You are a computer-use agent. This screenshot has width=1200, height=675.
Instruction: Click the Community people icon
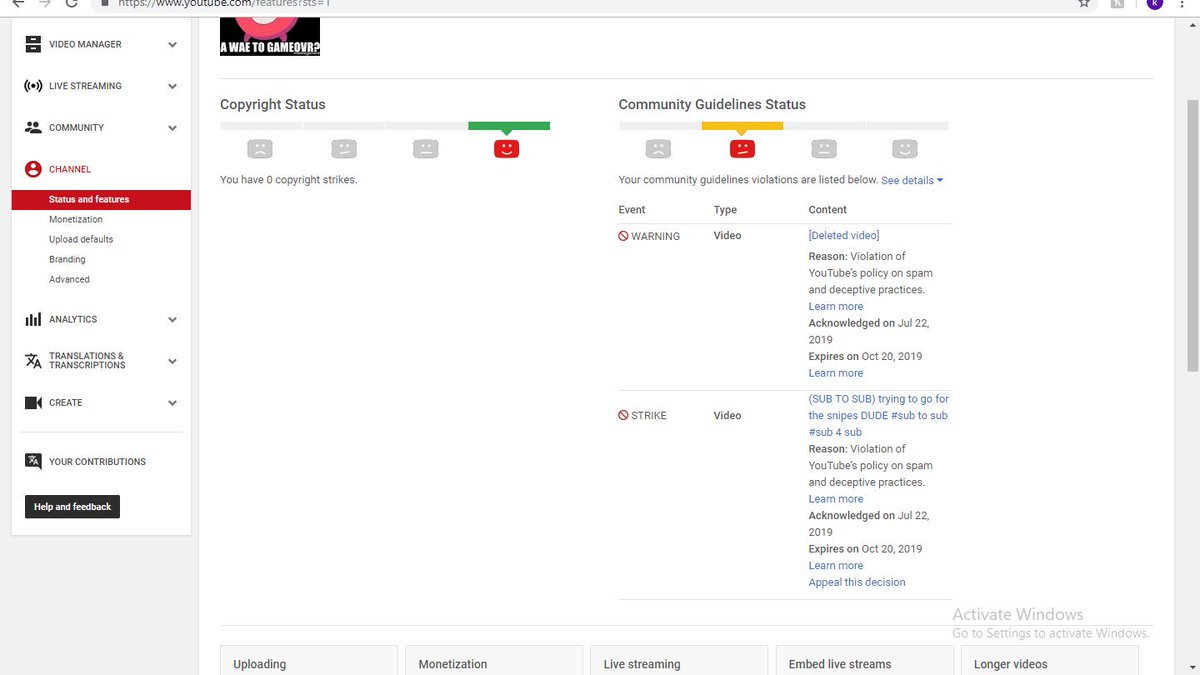[x=33, y=128]
